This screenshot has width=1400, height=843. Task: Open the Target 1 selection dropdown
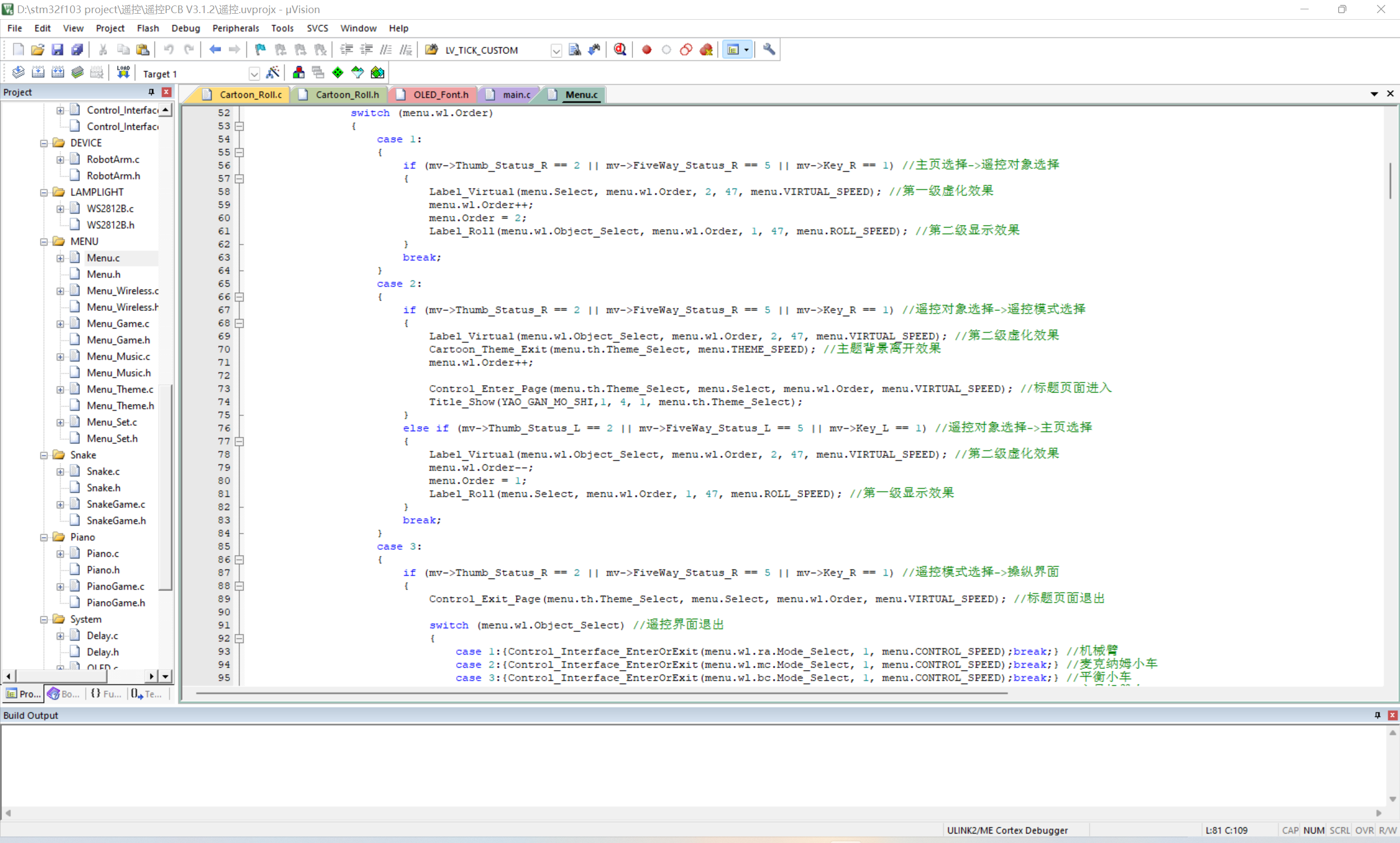click(x=254, y=74)
